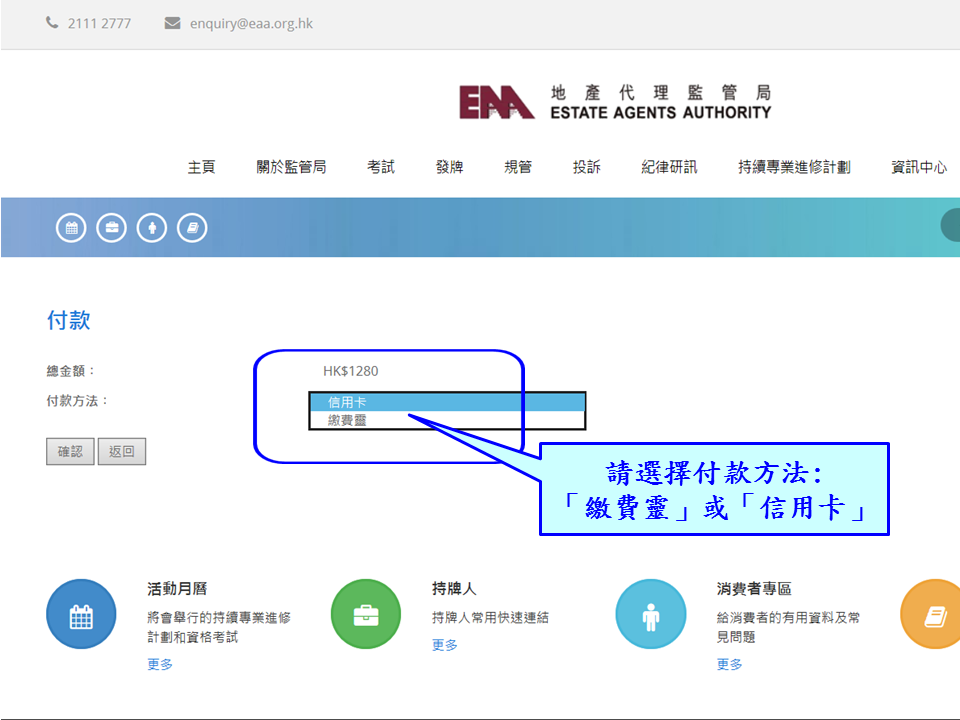
Task: Select 信用卡 payment option in dropdown
Action: (x=446, y=402)
